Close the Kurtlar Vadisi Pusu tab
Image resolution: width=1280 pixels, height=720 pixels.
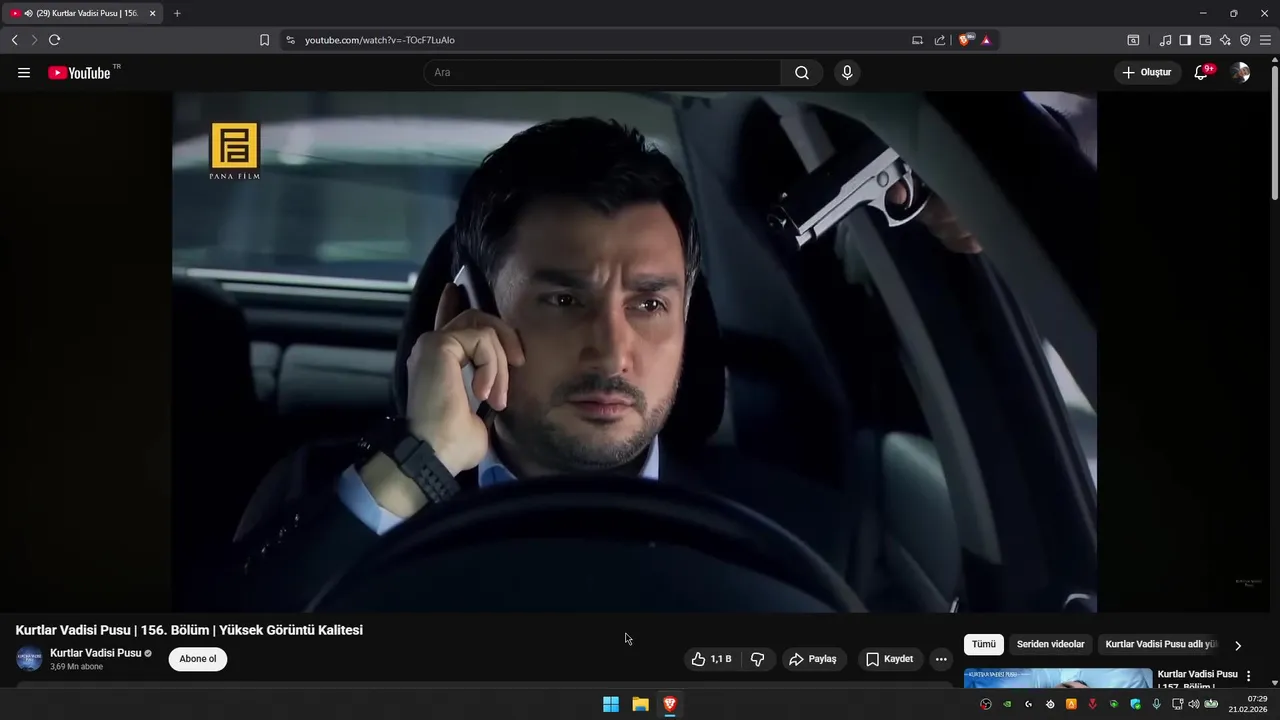(153, 13)
